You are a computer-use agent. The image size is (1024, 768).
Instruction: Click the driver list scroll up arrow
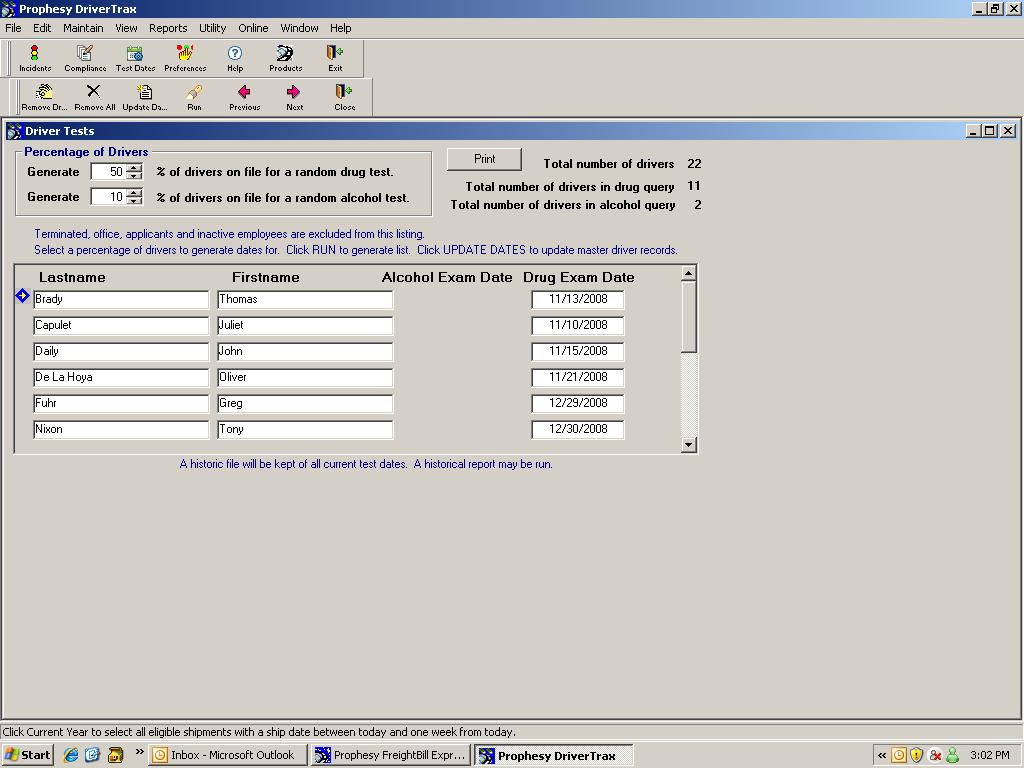point(688,273)
